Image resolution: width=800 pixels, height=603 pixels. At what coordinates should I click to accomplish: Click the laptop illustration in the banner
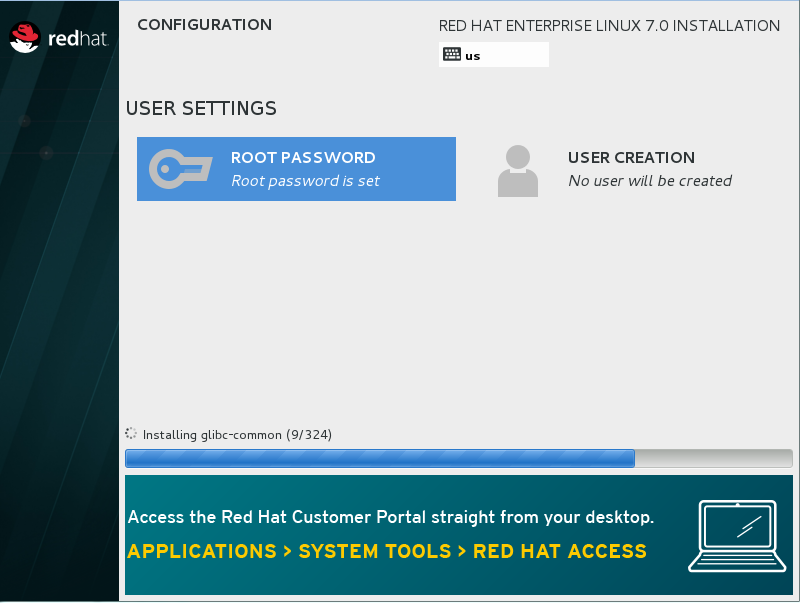(x=733, y=536)
